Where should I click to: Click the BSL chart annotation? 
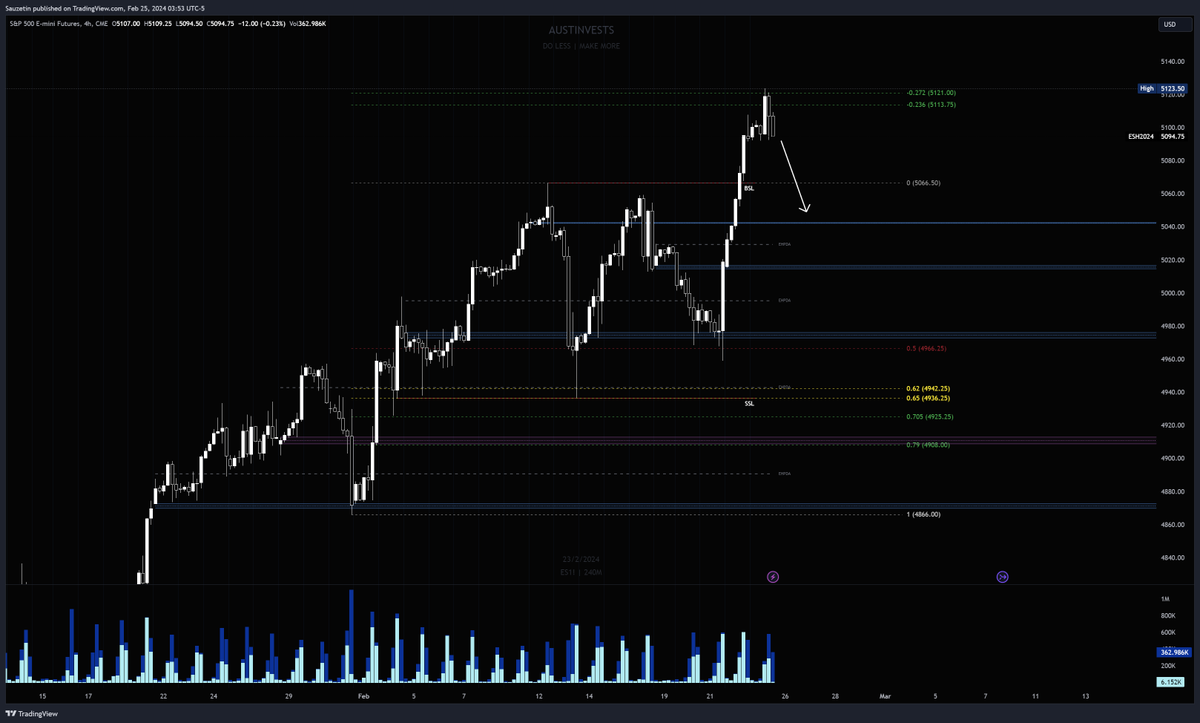click(x=749, y=188)
